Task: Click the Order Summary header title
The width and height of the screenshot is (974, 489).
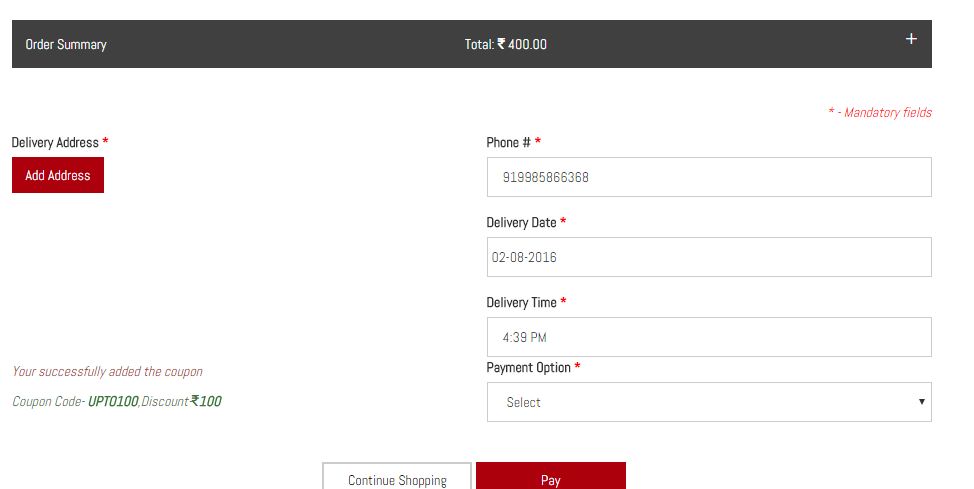Action: [66, 45]
